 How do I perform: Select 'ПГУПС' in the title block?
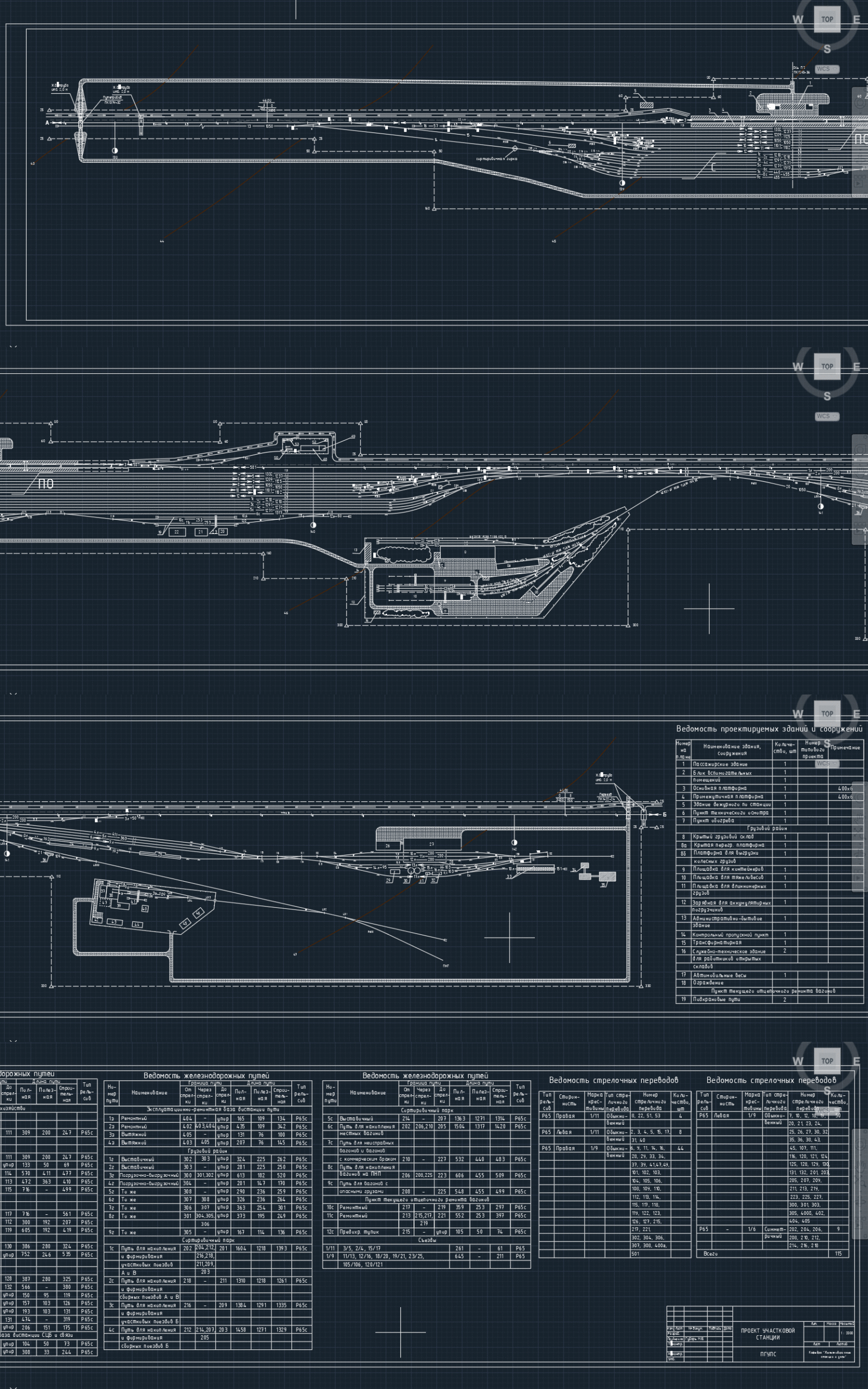click(x=768, y=1354)
